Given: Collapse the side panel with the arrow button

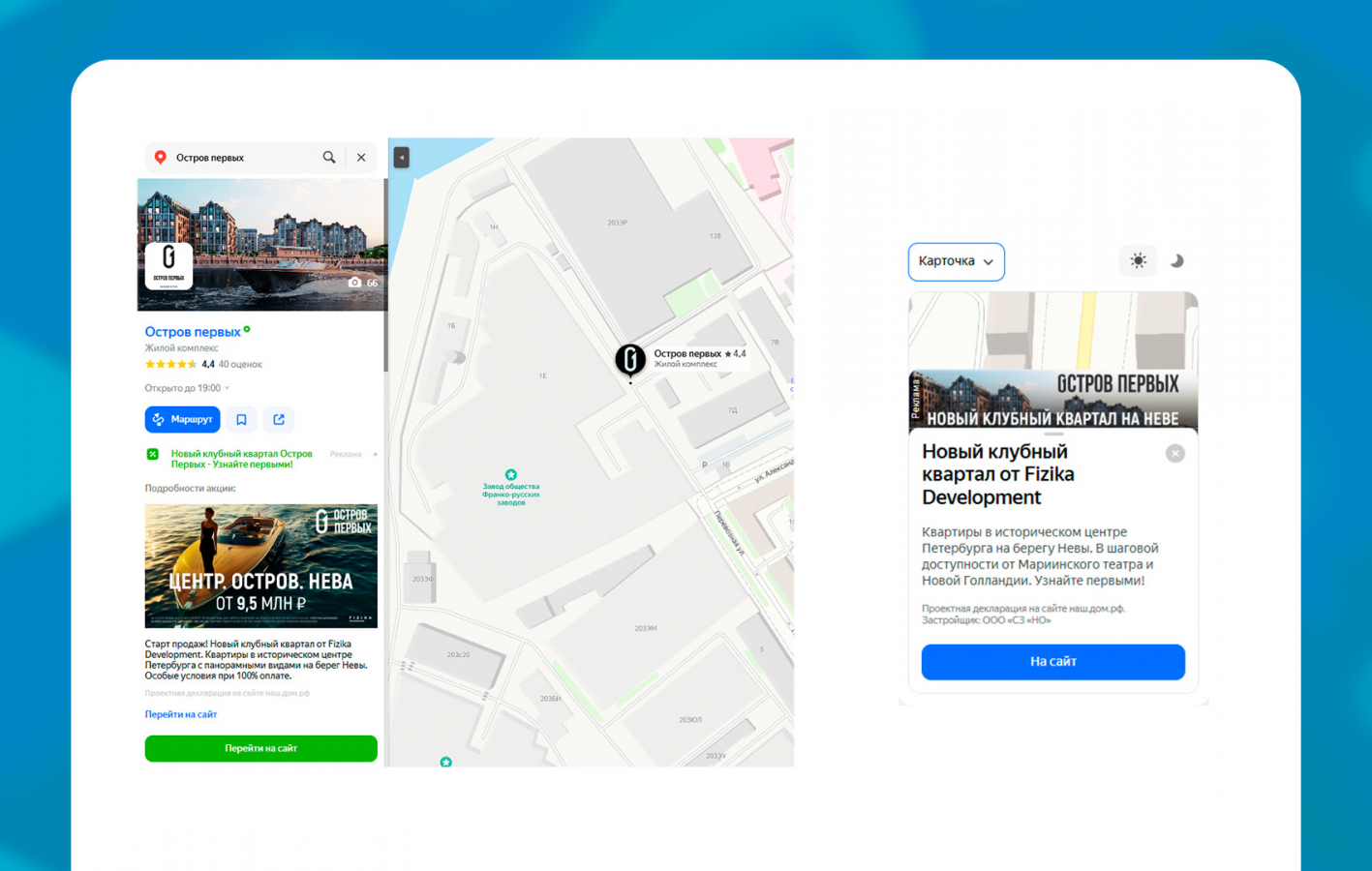Looking at the screenshot, I should click(401, 157).
